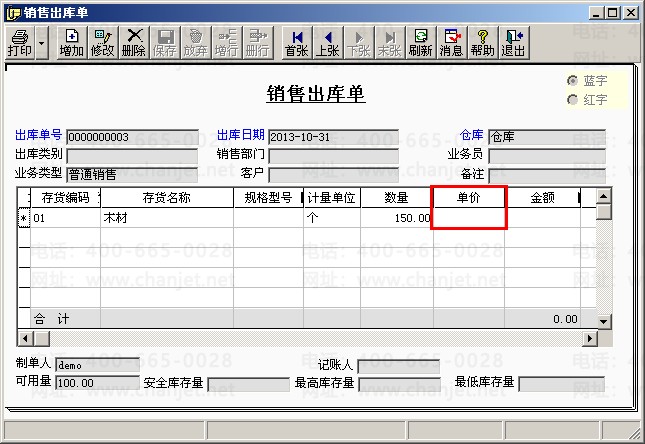Close the 销售出库单 window
This screenshot has height=444, width=645.
pos(630,13)
